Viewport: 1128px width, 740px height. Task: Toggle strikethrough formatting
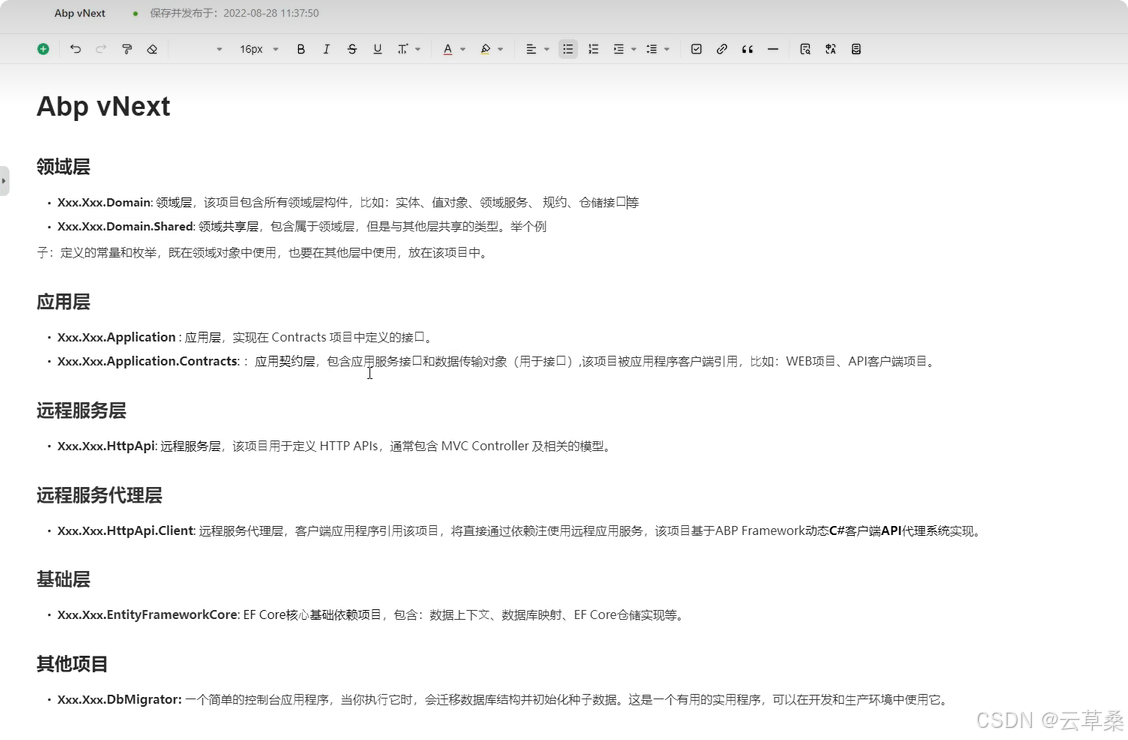352,49
